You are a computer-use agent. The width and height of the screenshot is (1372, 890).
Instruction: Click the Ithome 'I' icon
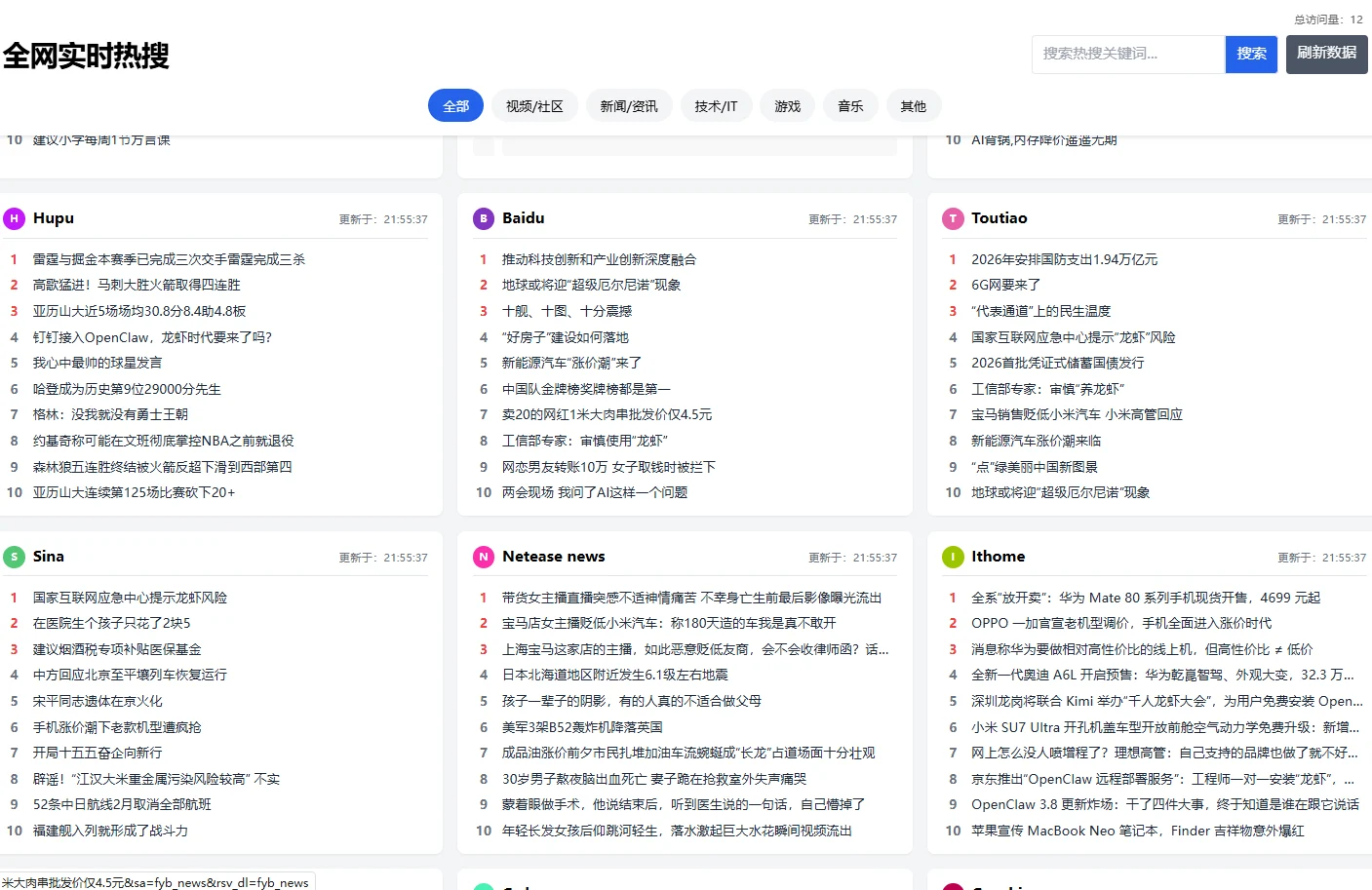[x=953, y=558]
